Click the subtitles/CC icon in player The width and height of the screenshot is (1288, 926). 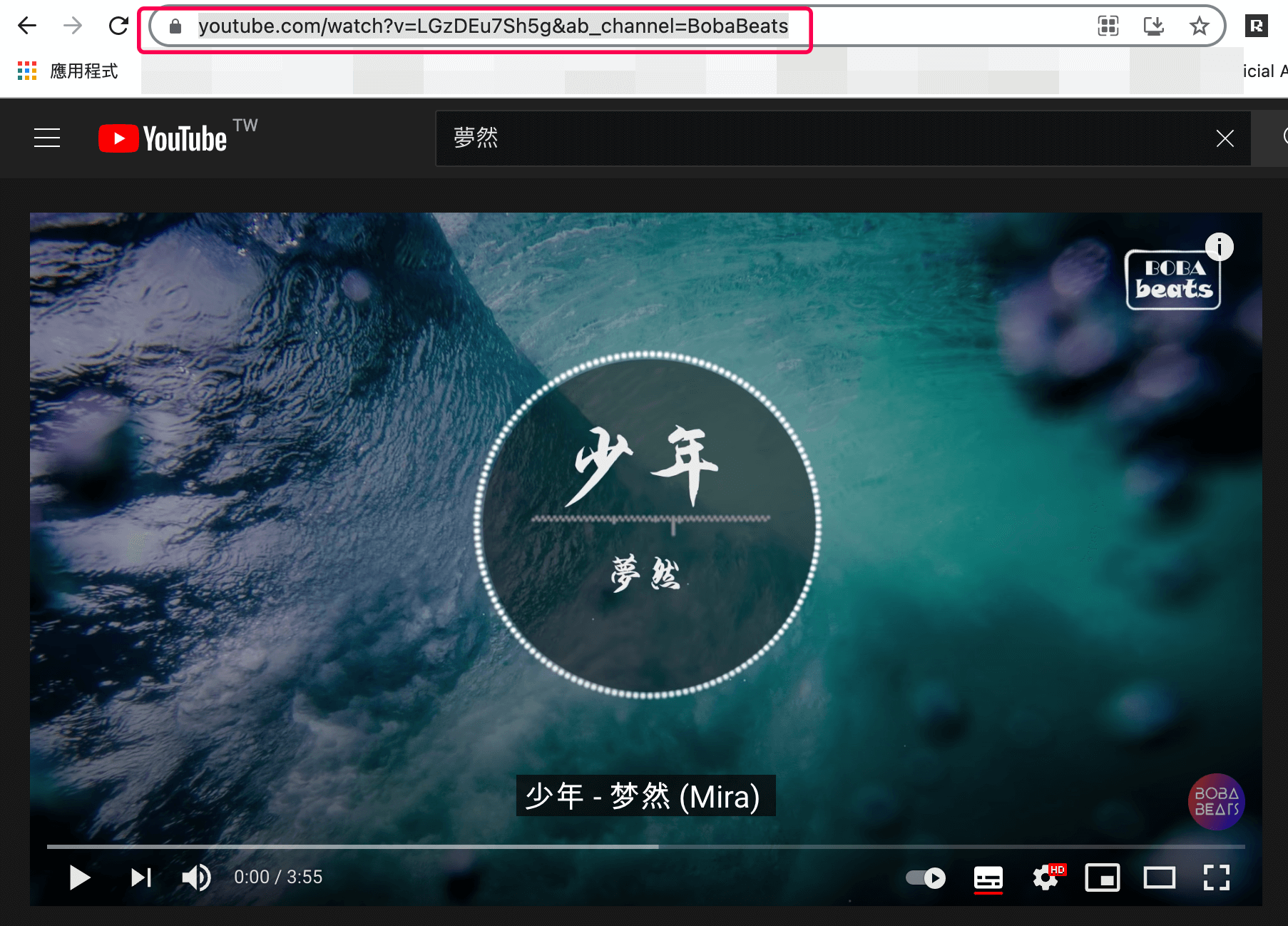988,878
